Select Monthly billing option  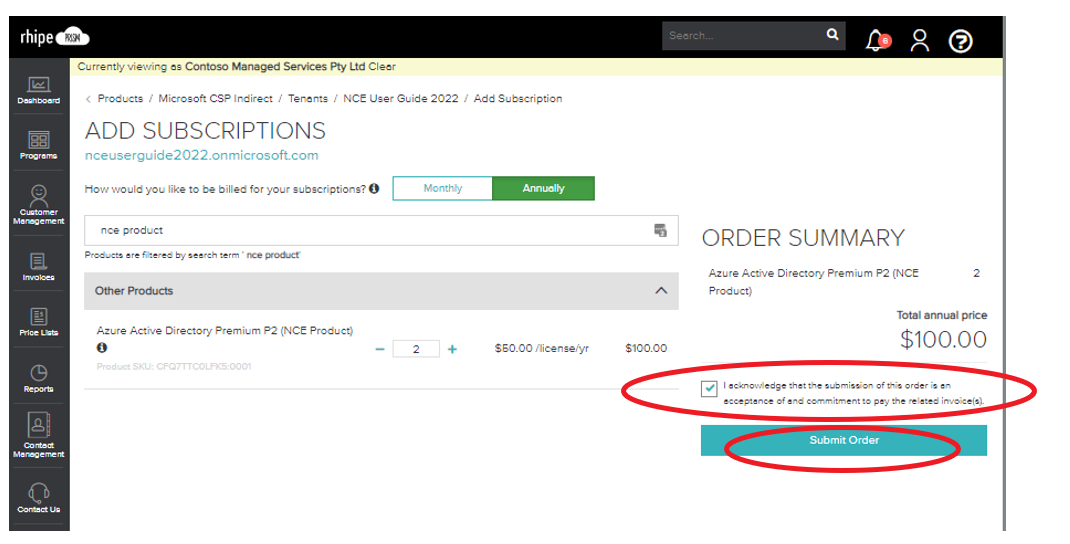442,188
